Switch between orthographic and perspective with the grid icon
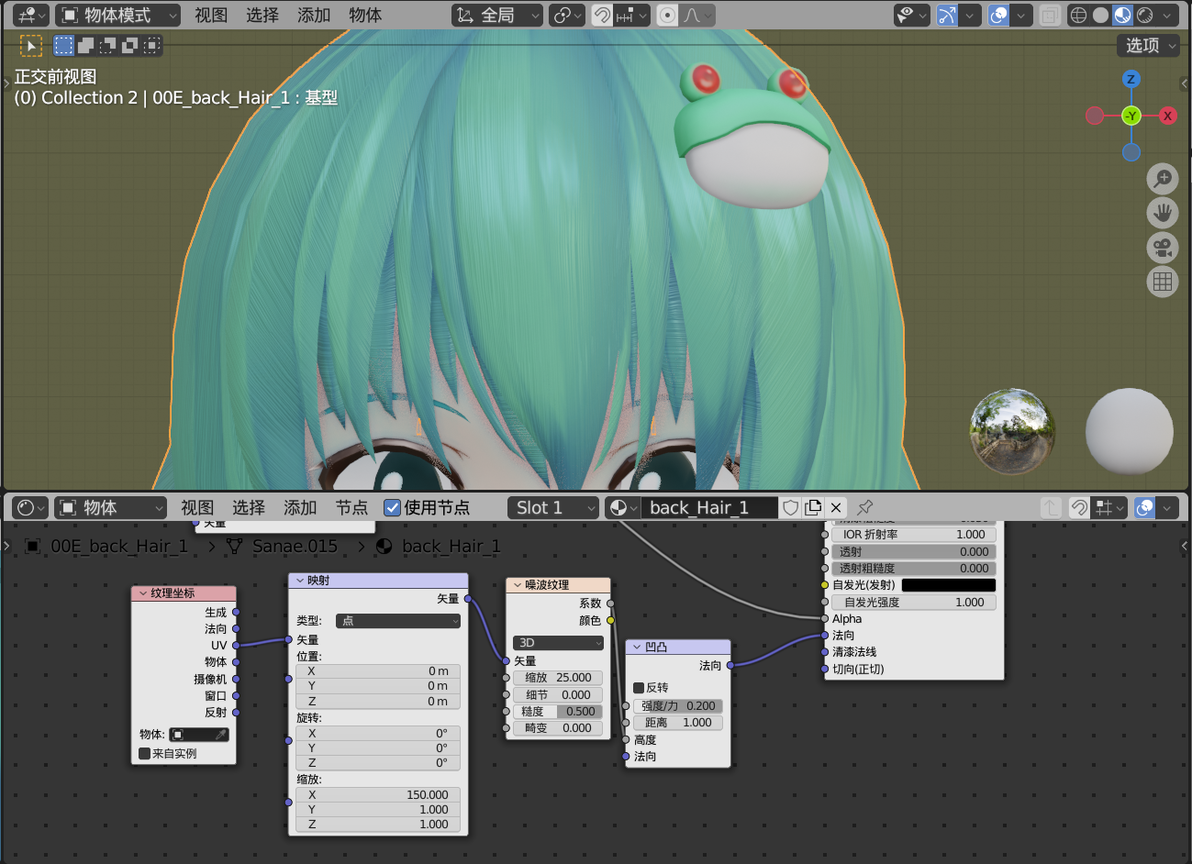 point(1162,282)
